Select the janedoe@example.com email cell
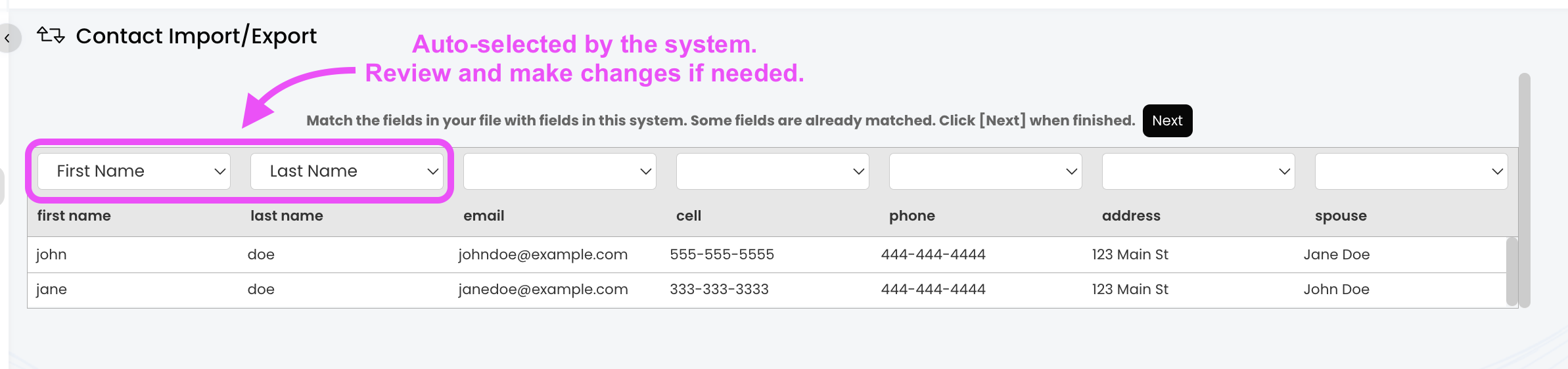 pos(543,290)
